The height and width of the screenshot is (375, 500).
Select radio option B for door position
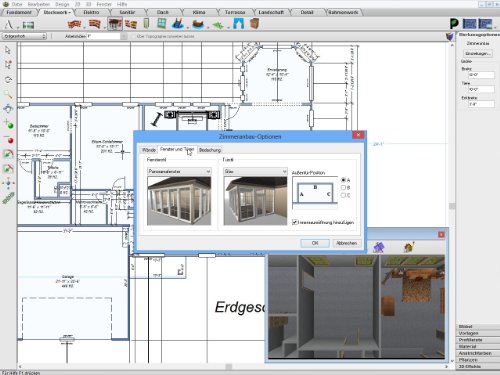(343, 187)
